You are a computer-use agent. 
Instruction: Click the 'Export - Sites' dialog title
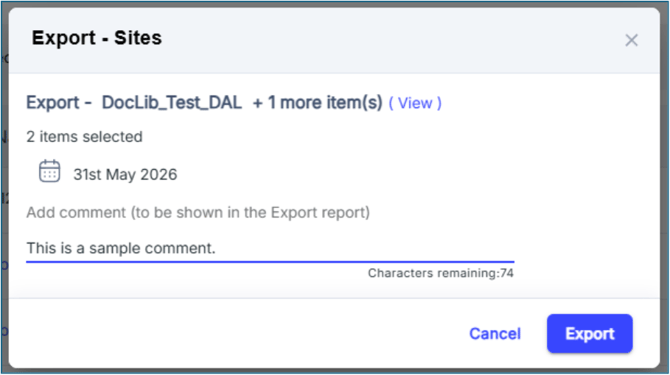coord(97,38)
